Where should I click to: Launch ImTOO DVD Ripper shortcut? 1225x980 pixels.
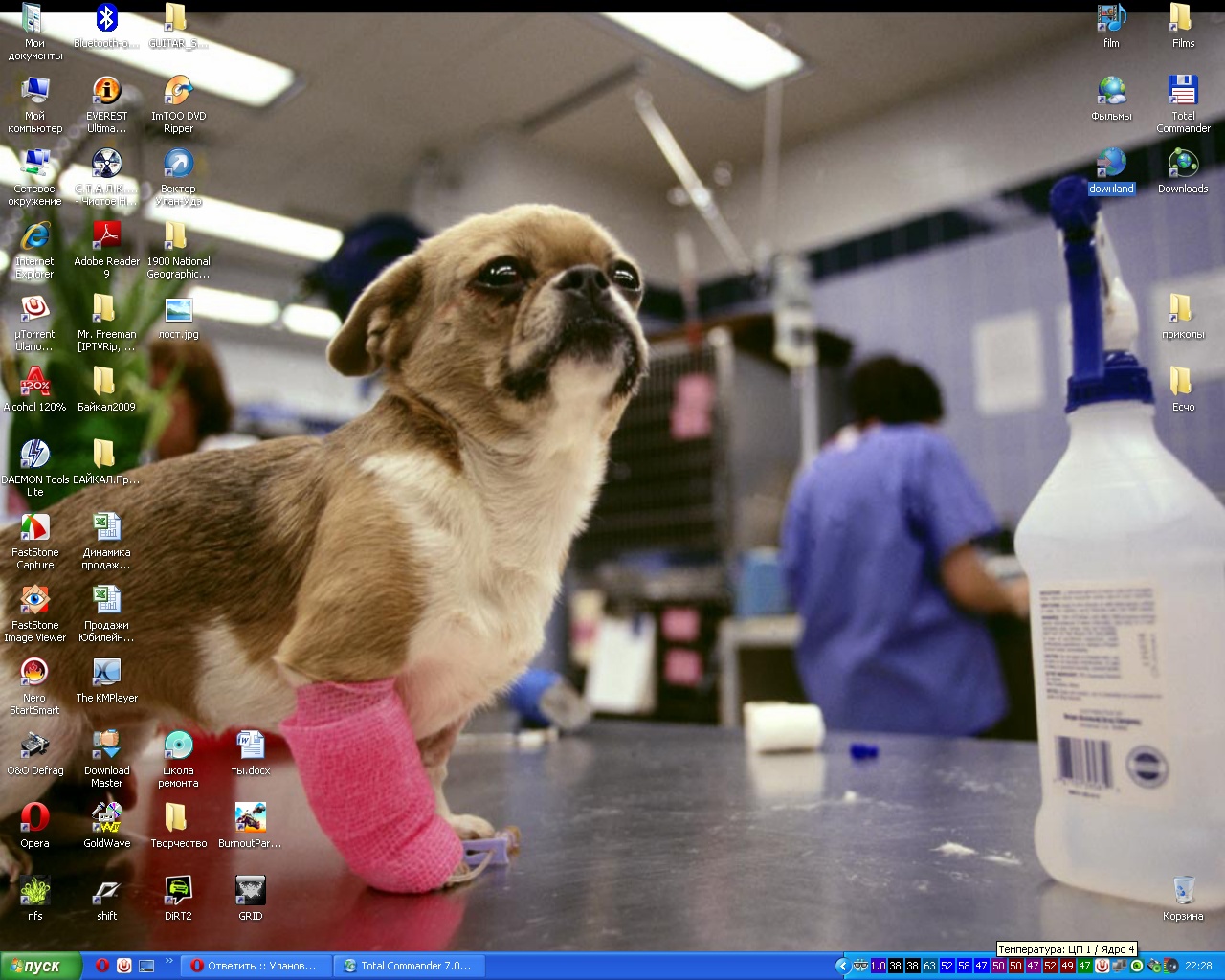(178, 104)
